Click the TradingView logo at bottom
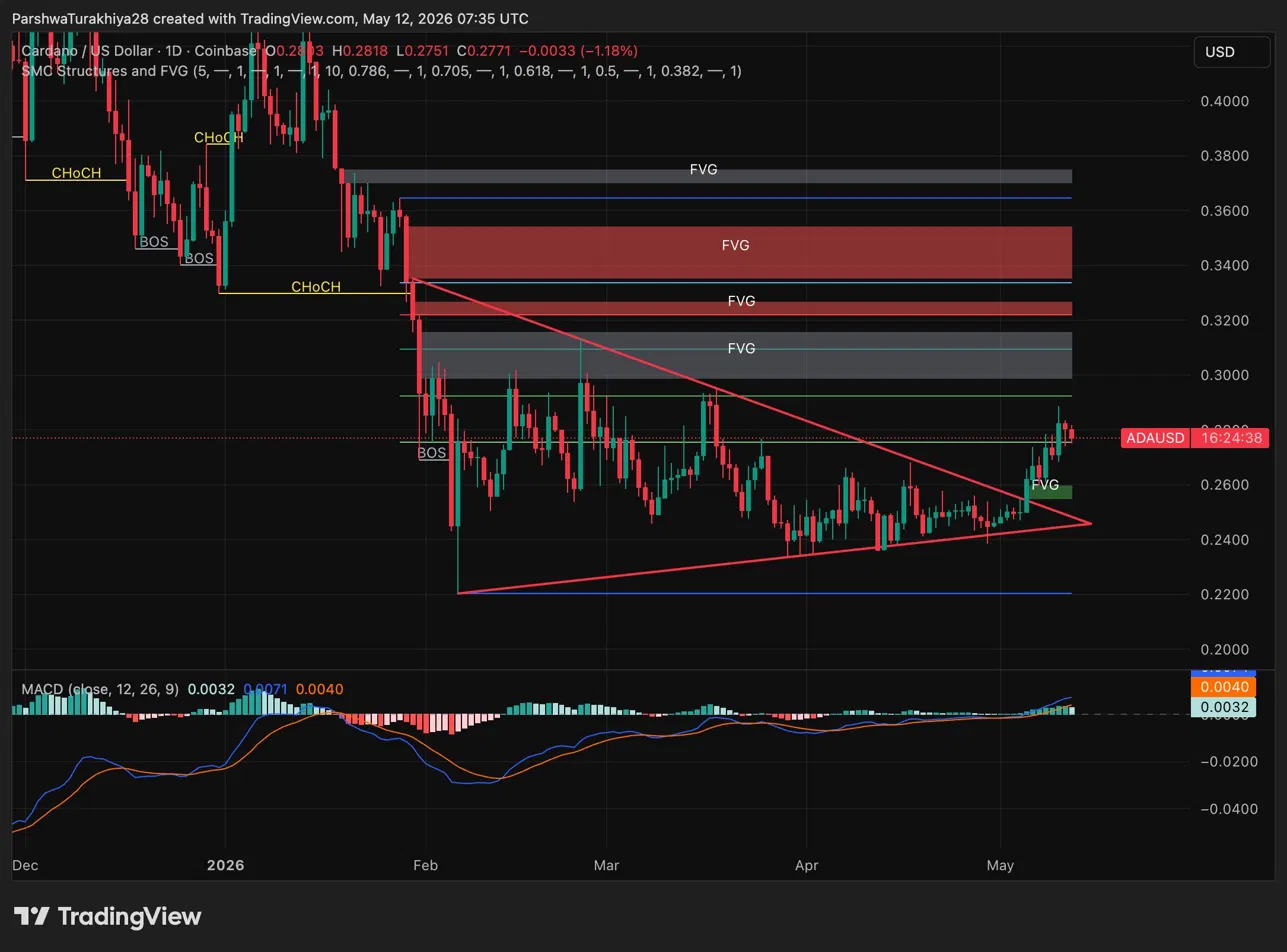The image size is (1287, 952). (x=107, y=916)
